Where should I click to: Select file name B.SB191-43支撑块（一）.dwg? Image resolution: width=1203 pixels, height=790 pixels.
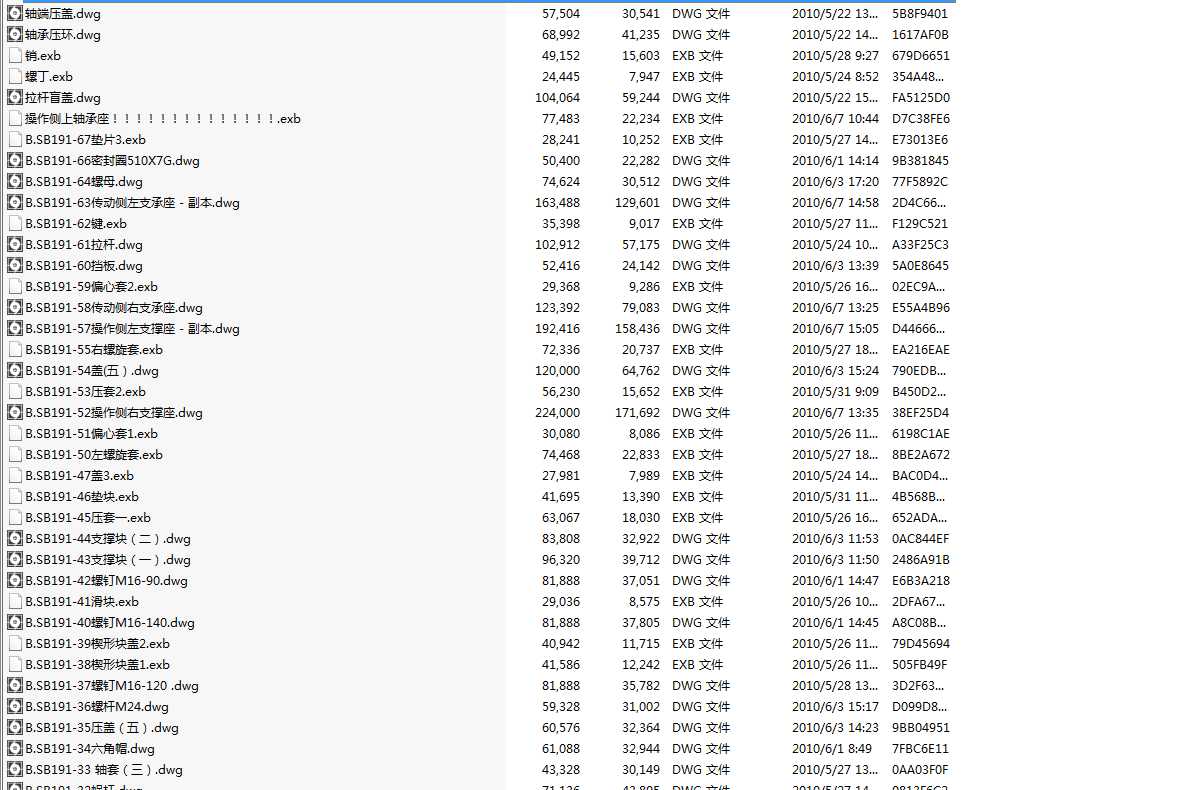coord(108,560)
